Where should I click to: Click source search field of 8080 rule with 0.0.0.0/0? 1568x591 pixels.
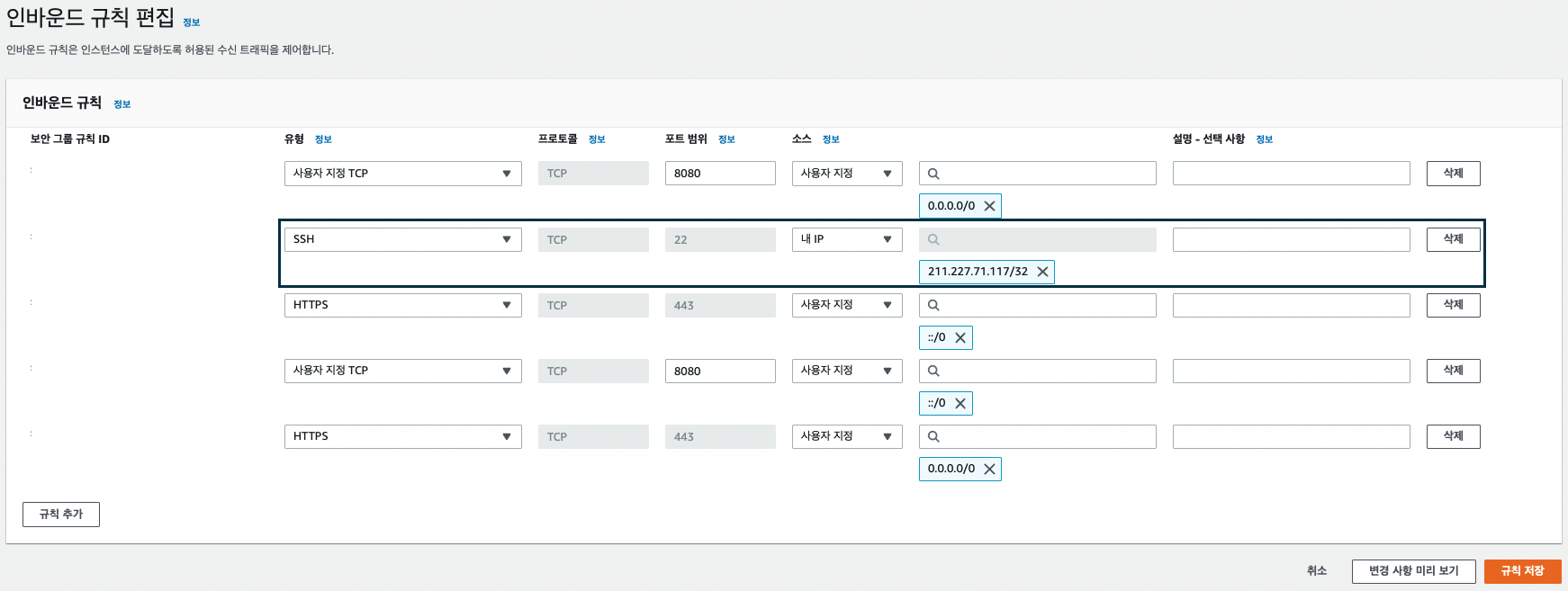[x=1038, y=174]
